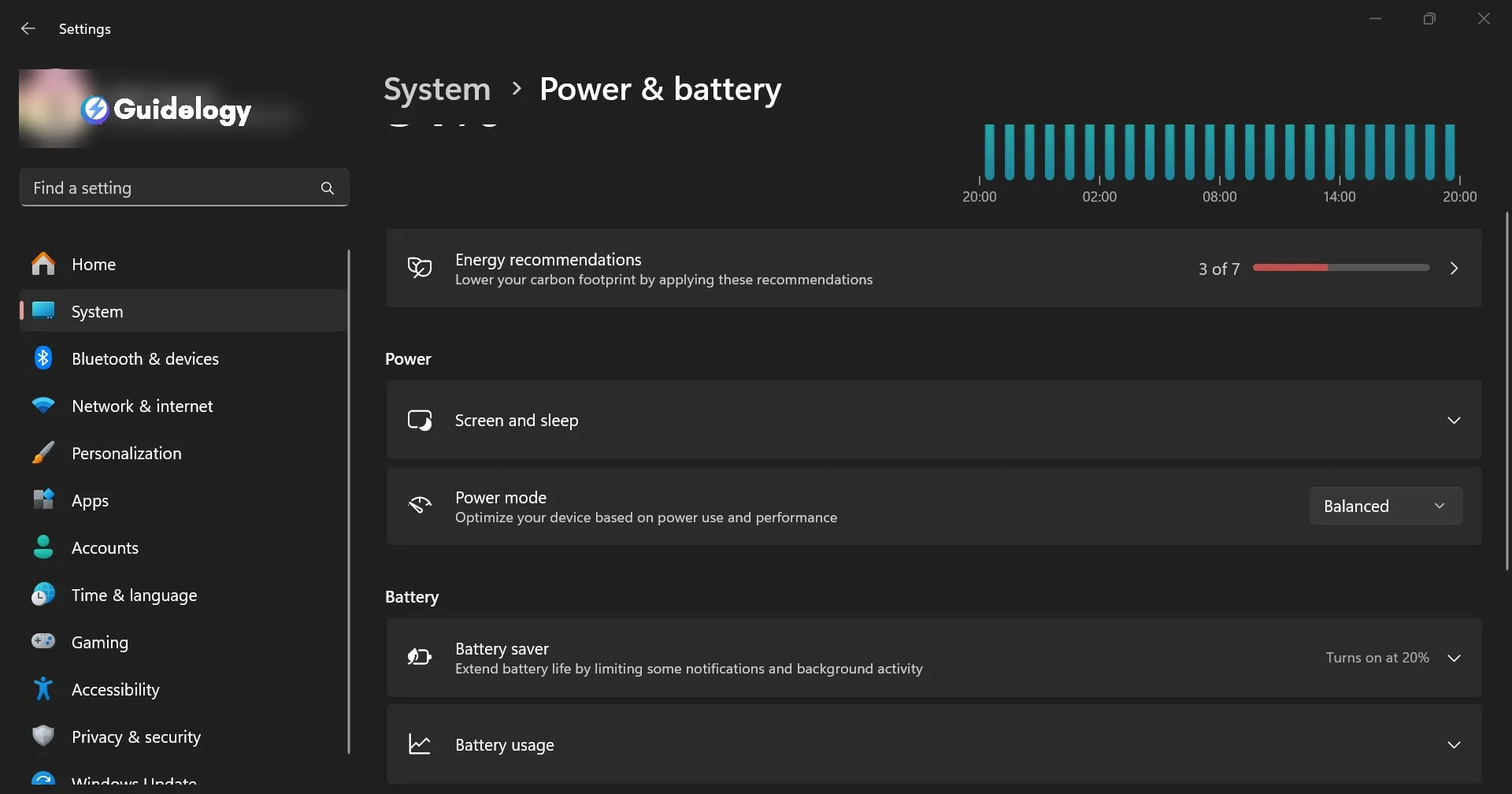Click Energy recommendations title text
The height and width of the screenshot is (794, 1512).
[548, 259]
